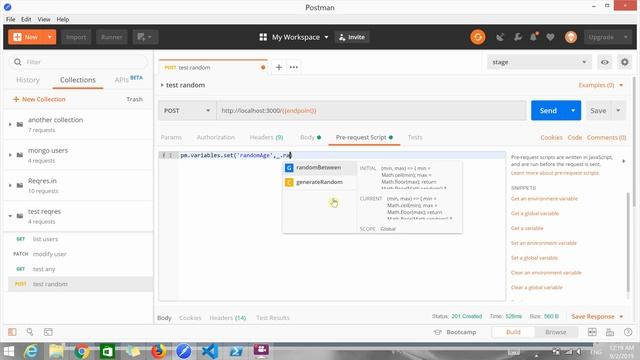Open the File menu
Screen dimensions: 640x360
point(11,19)
